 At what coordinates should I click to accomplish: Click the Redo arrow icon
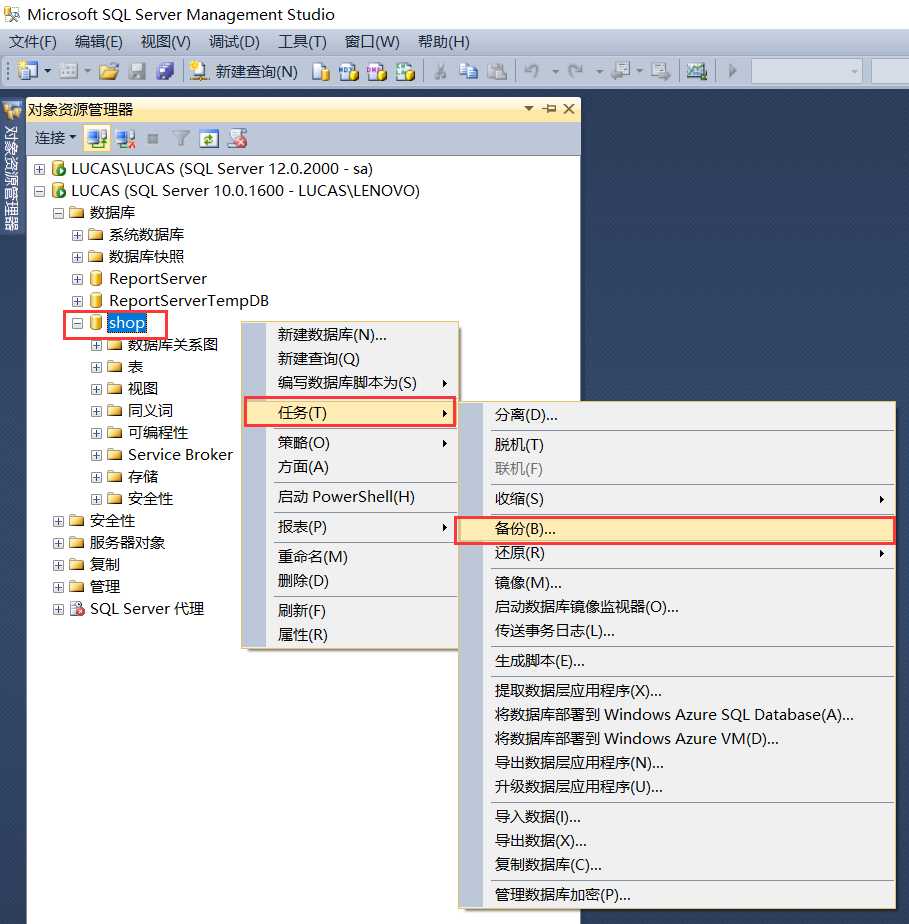576,71
